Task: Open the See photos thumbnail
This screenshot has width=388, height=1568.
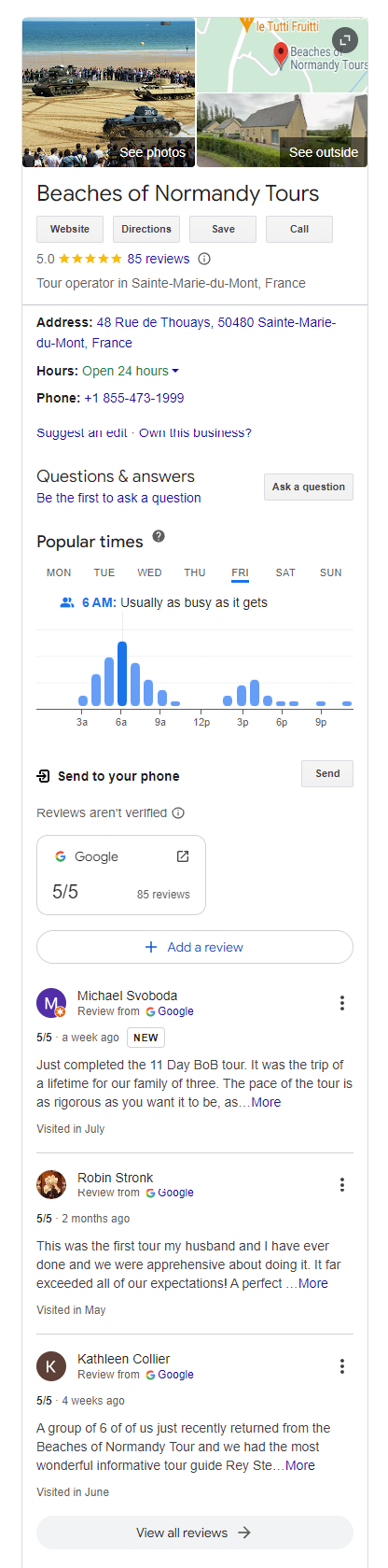Action: [109, 92]
